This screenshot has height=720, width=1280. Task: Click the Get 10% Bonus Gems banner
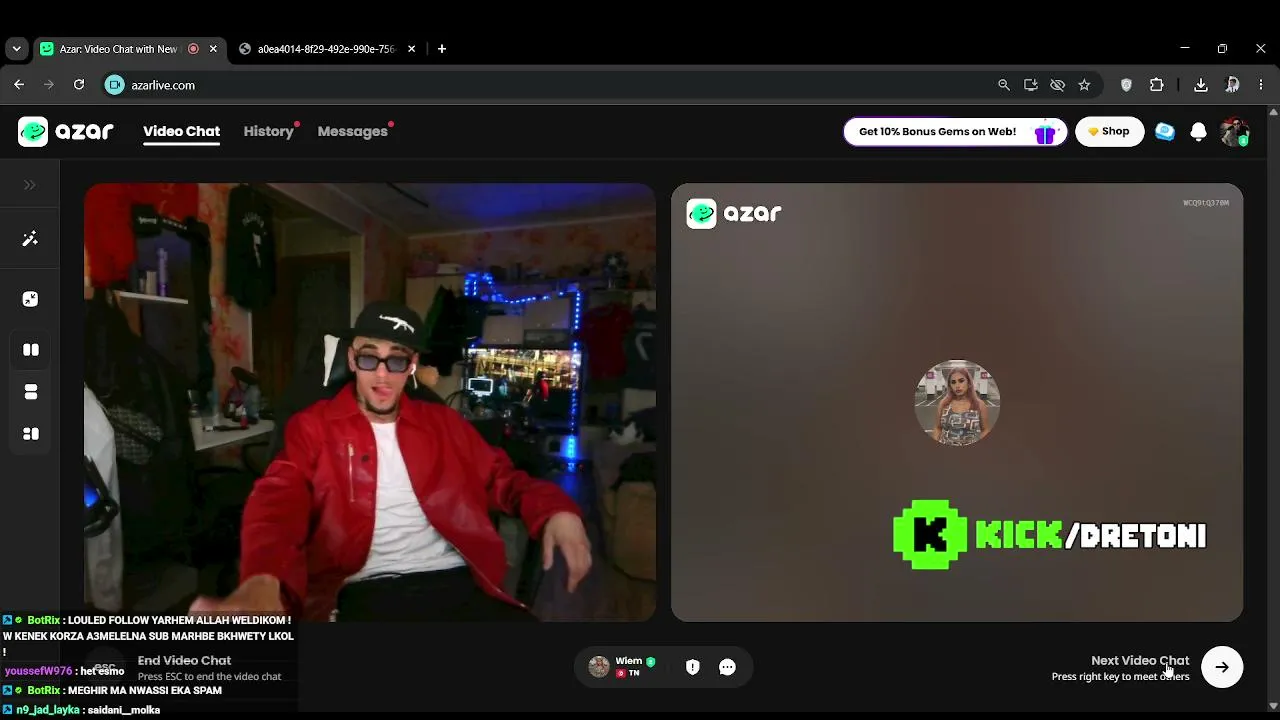pos(955,132)
